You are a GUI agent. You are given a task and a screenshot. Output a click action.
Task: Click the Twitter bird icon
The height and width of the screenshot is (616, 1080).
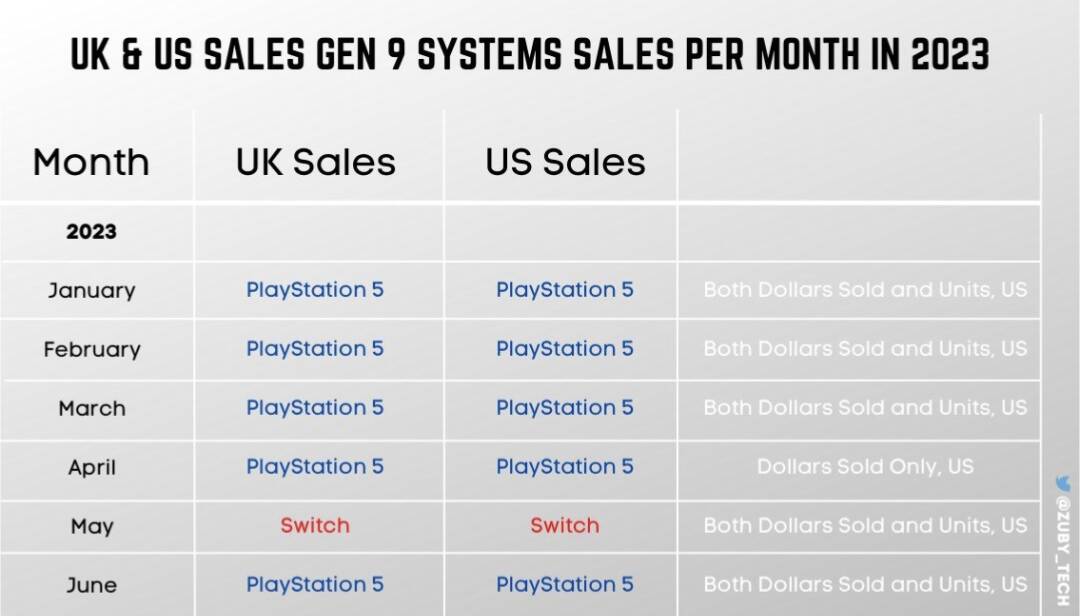click(1063, 483)
